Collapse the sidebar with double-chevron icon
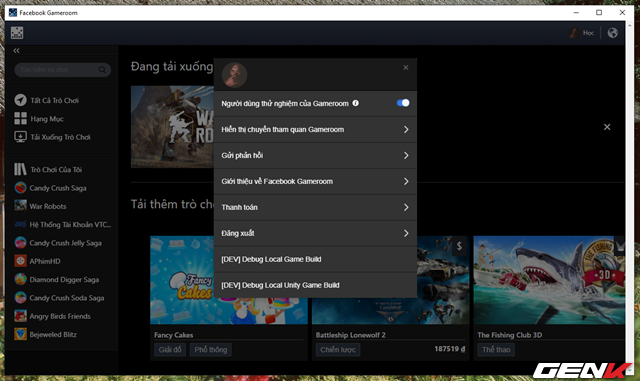Screen dimensions: 640x381 pyautogui.click(x=16, y=51)
